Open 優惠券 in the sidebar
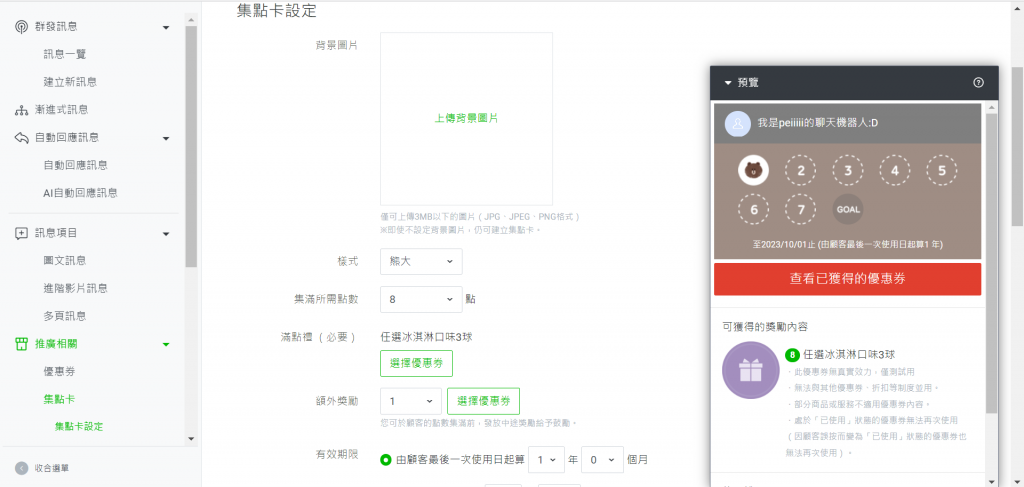 tap(59, 371)
